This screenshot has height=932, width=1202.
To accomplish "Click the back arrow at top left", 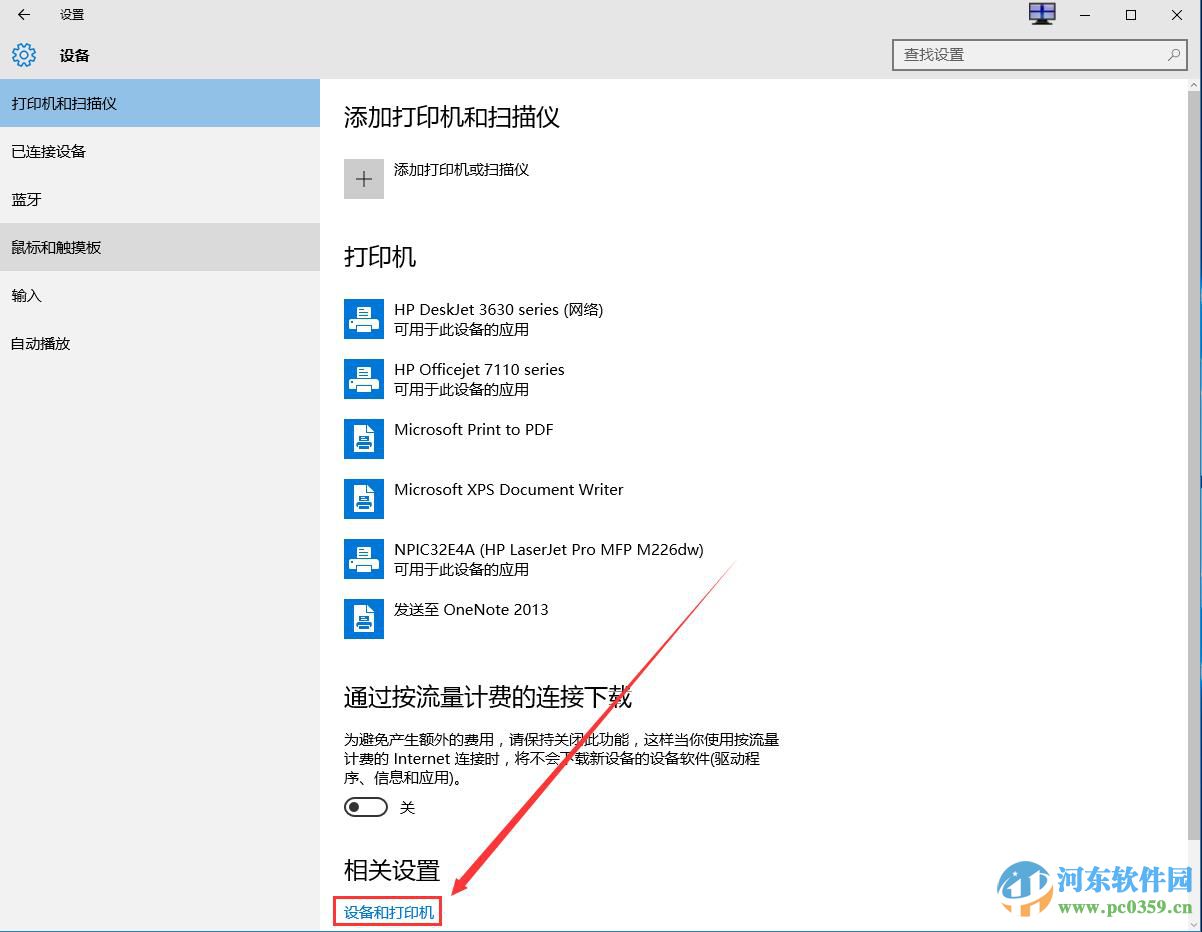I will pyautogui.click(x=23, y=15).
